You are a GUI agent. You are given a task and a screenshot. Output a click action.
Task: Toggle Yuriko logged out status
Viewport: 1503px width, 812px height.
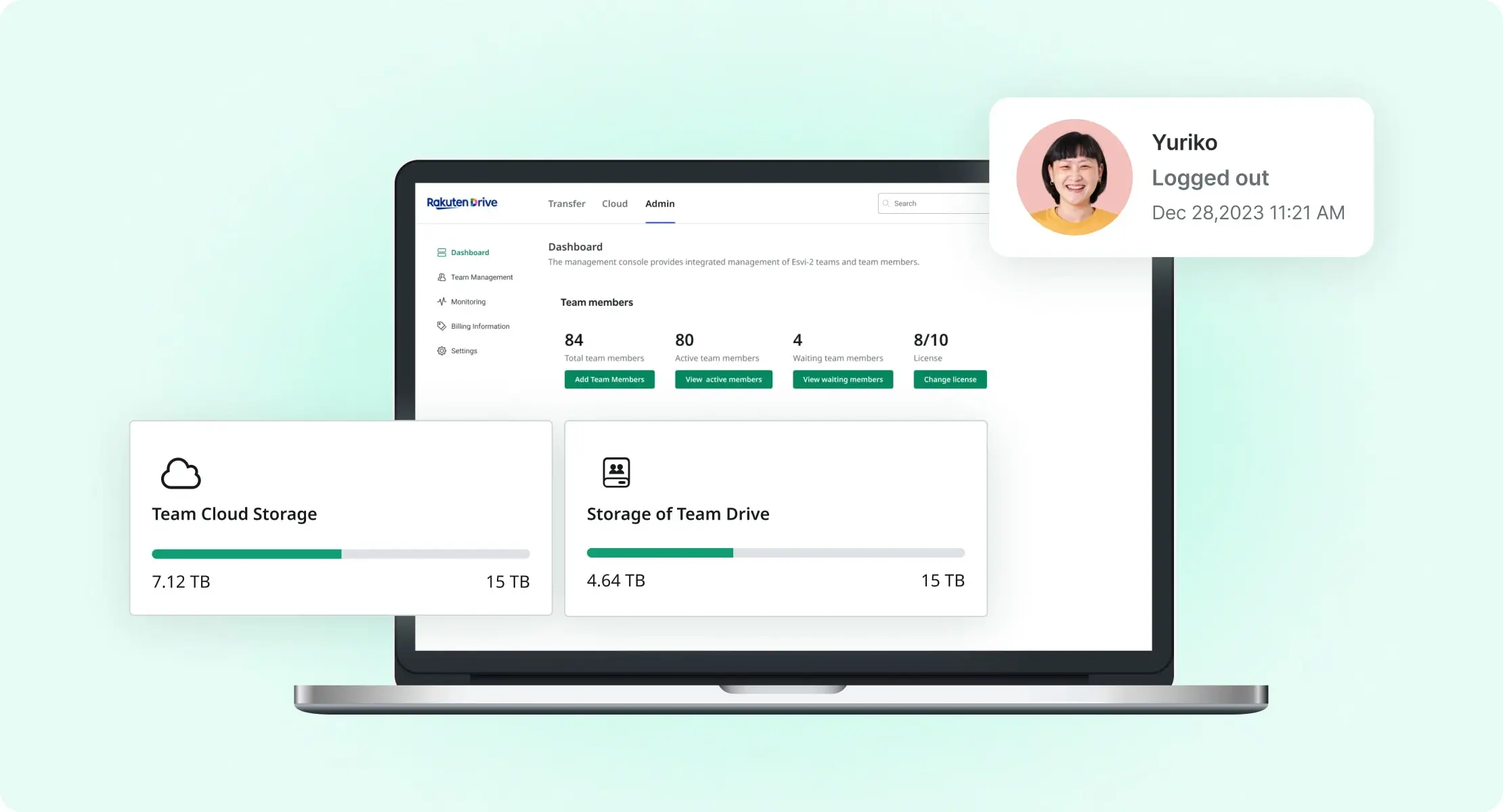(x=1209, y=177)
